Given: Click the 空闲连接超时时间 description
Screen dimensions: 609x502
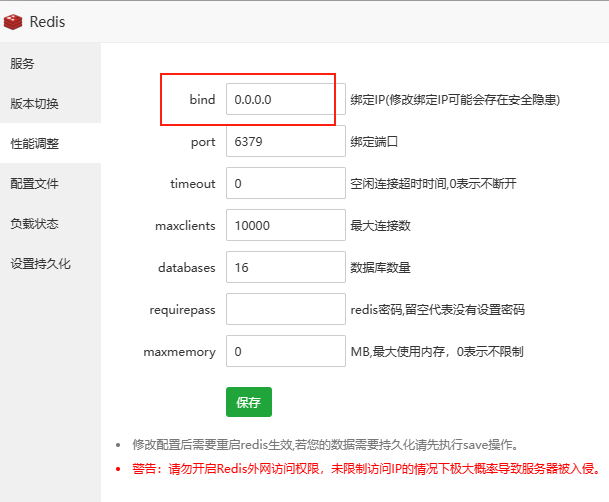Looking at the screenshot, I should pos(433,183).
